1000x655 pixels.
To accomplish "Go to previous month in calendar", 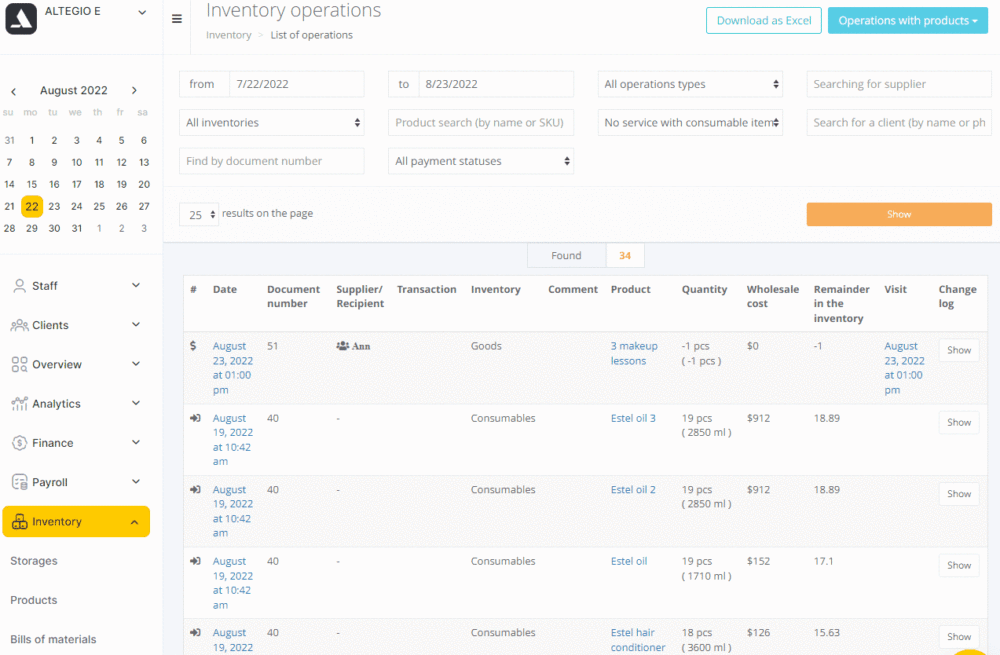I will pyautogui.click(x=13, y=91).
